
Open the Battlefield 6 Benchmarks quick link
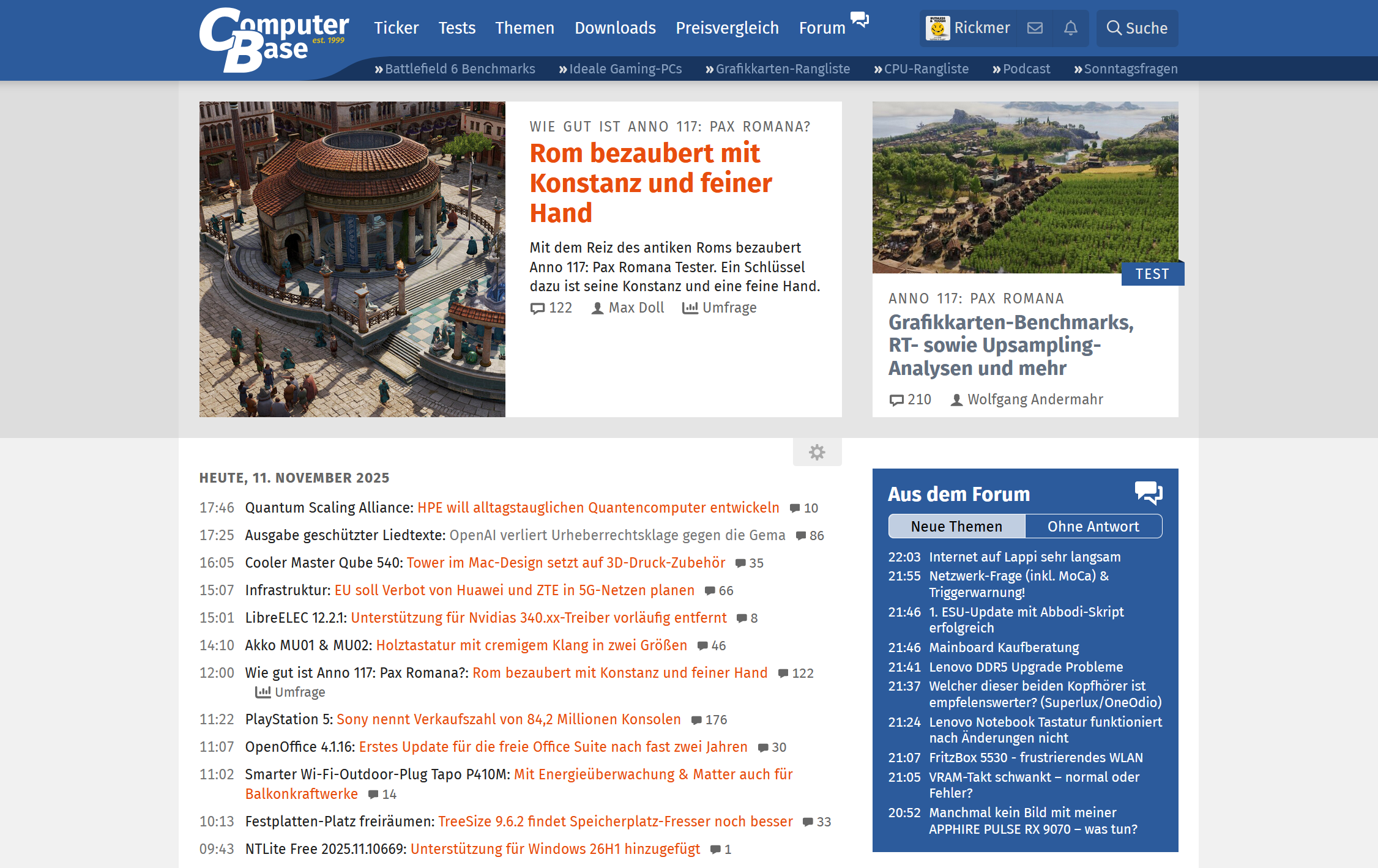(455, 69)
